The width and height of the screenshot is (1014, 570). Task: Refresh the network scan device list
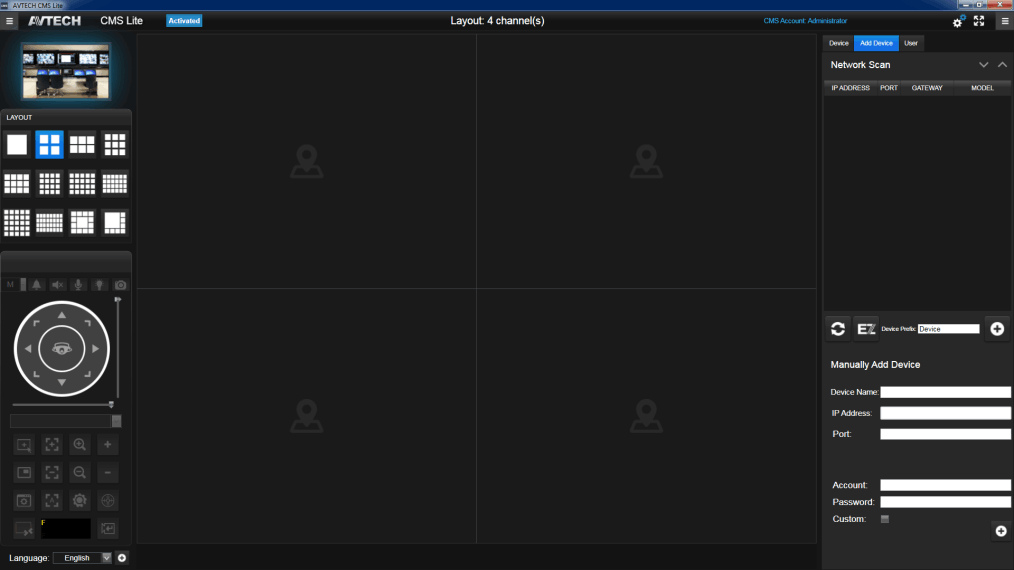(x=838, y=329)
